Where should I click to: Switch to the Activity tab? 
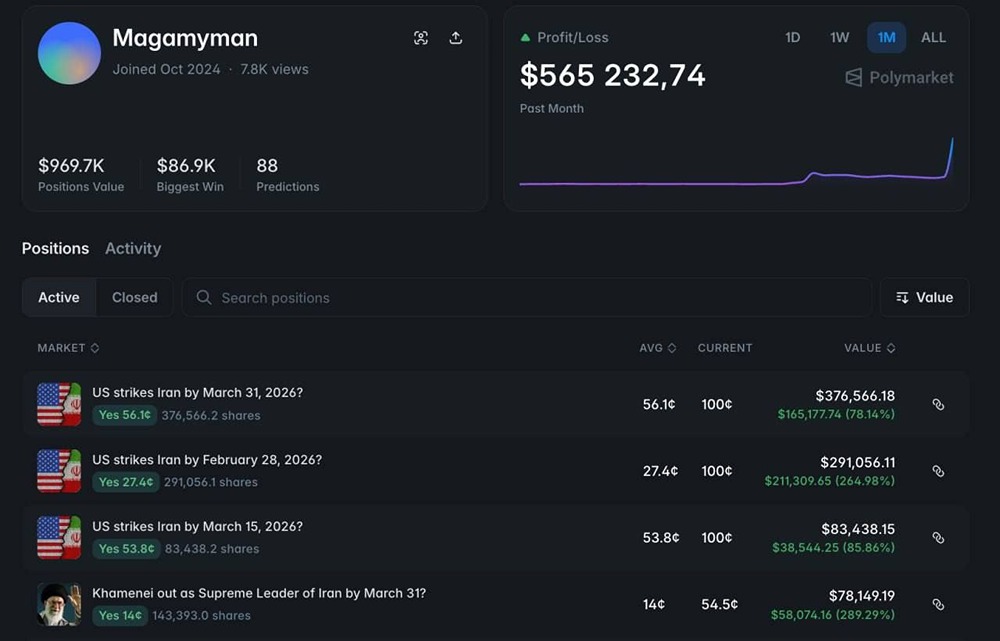[x=133, y=248]
